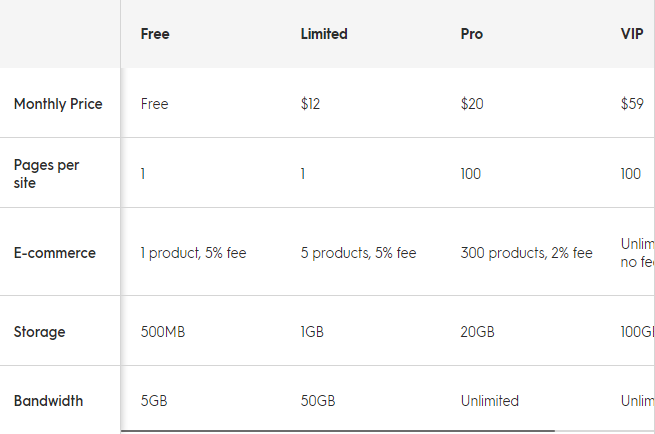
Task: Select the Bandwidth row label
Action: (x=48, y=401)
